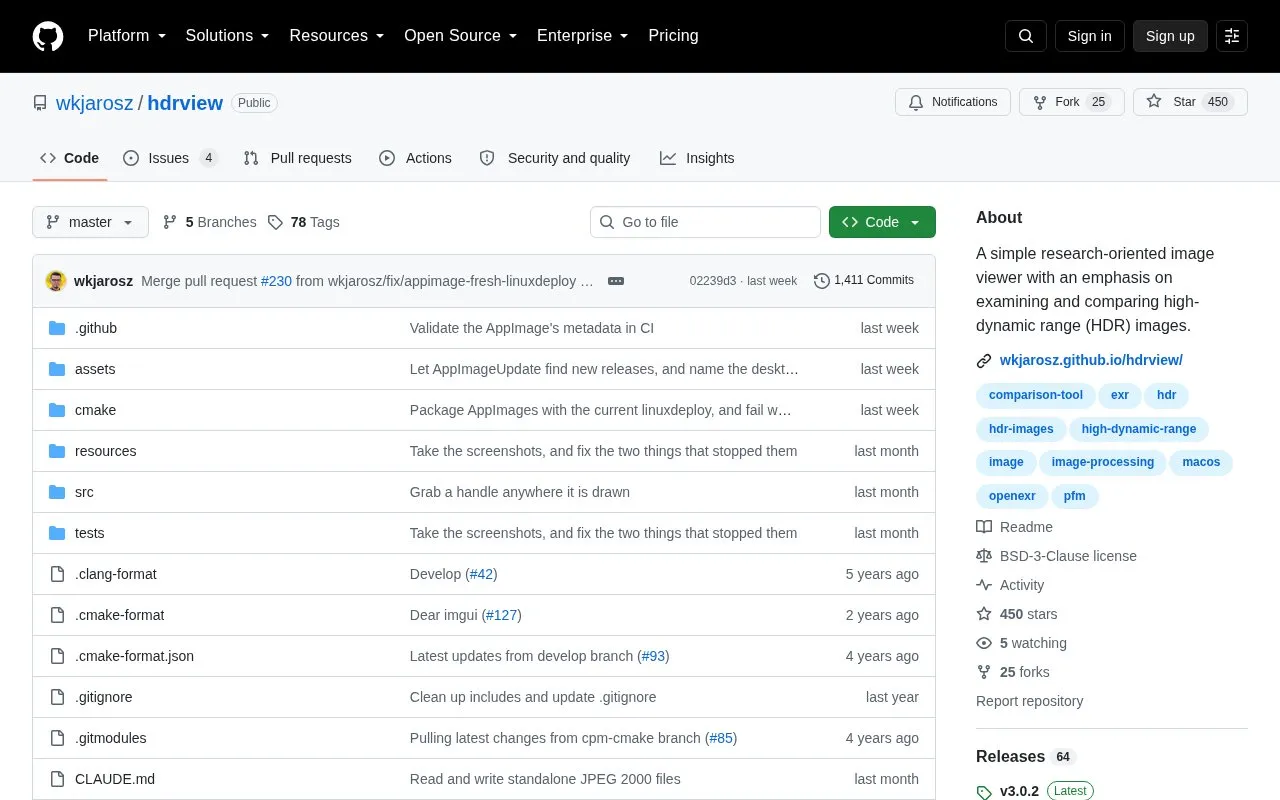The width and height of the screenshot is (1280, 800).
Task: Click wkjarosz avatar in latest commit row
Action: point(56,281)
